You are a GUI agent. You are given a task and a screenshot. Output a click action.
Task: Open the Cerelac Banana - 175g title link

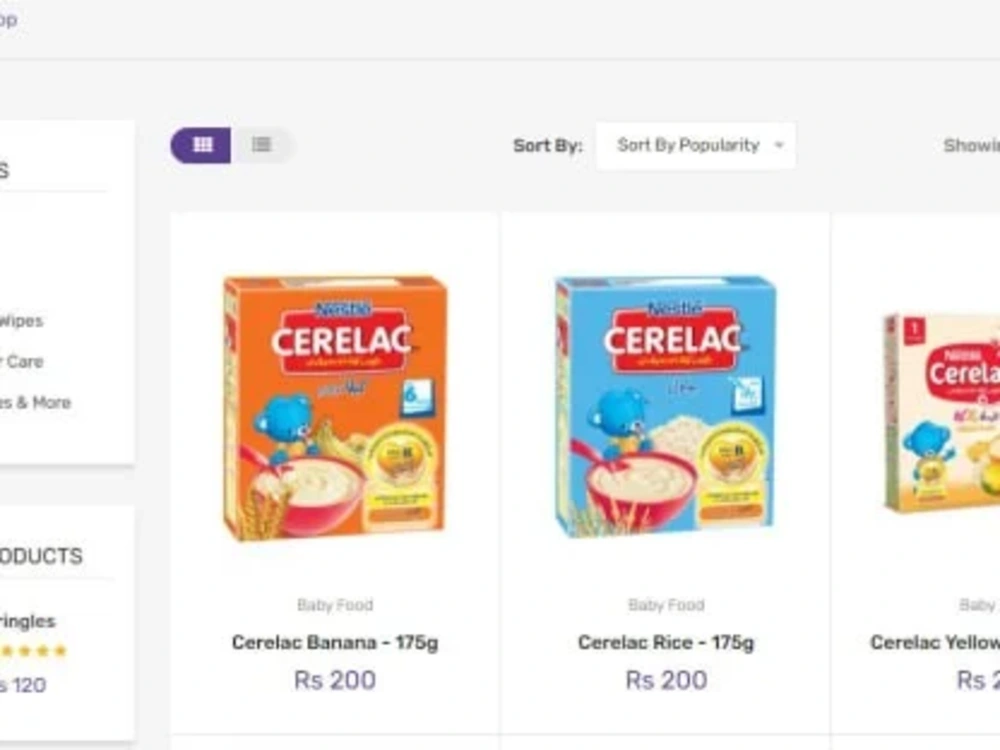[335, 642]
